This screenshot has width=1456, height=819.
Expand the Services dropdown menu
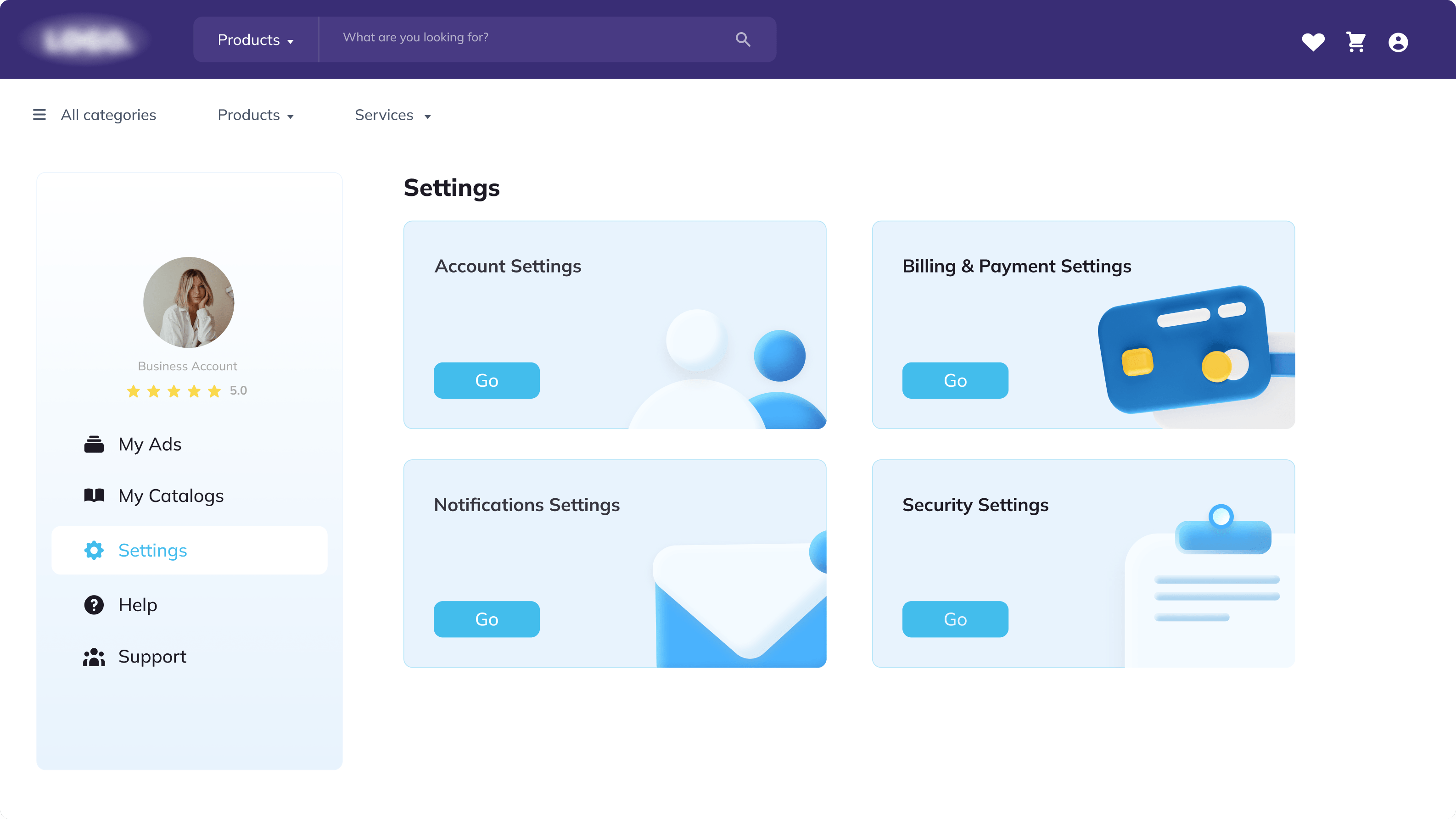click(393, 115)
